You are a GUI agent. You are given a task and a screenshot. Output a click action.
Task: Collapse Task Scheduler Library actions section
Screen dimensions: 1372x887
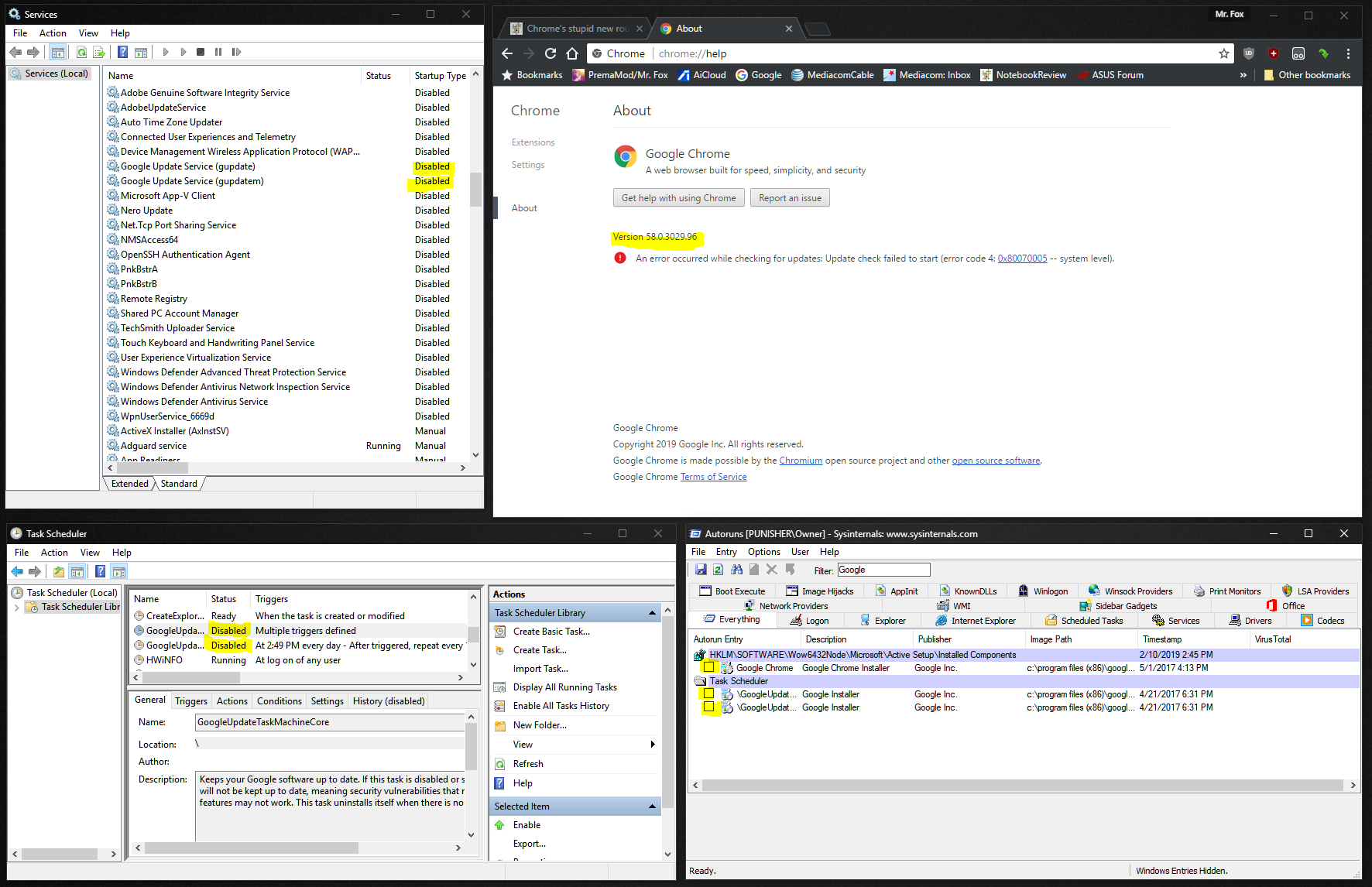[x=652, y=613]
